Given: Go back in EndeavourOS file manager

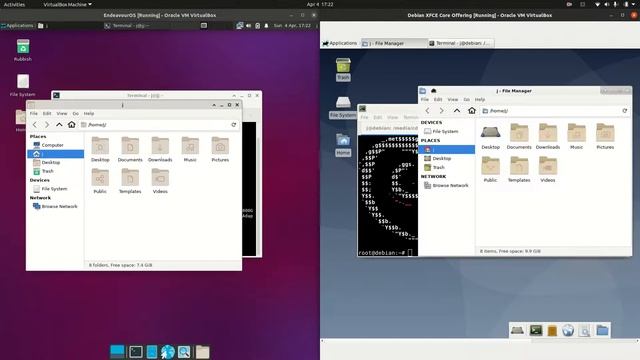Looking at the screenshot, I should click(x=35, y=124).
